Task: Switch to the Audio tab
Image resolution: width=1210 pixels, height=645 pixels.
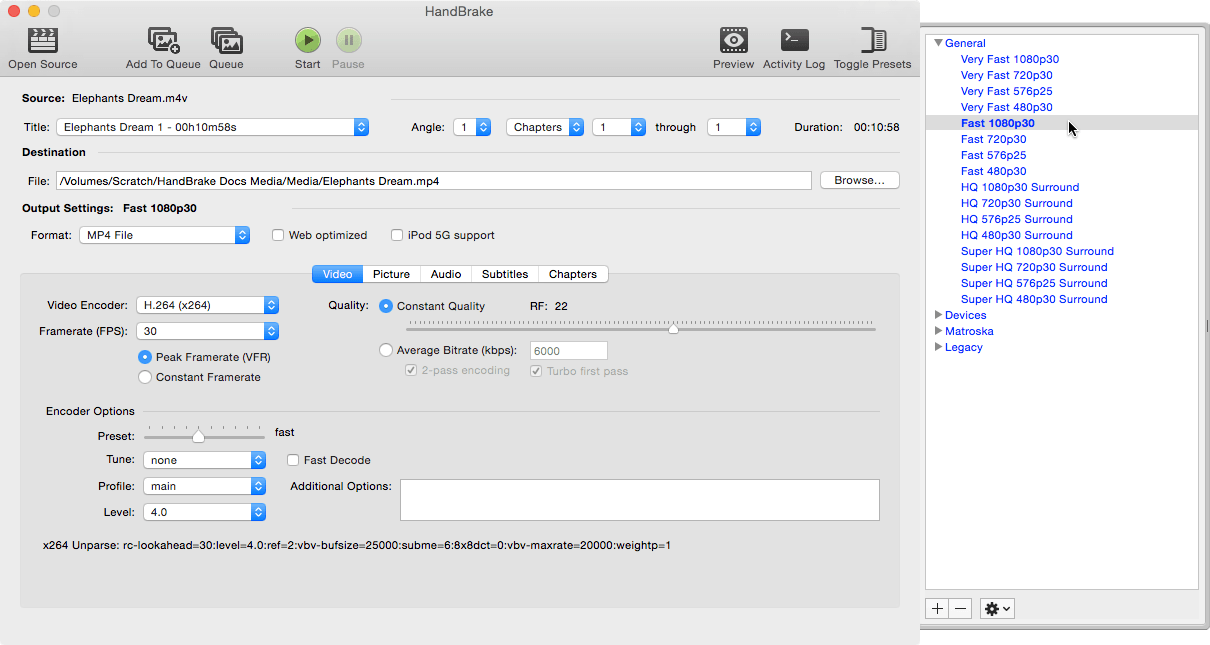Action: tap(446, 274)
